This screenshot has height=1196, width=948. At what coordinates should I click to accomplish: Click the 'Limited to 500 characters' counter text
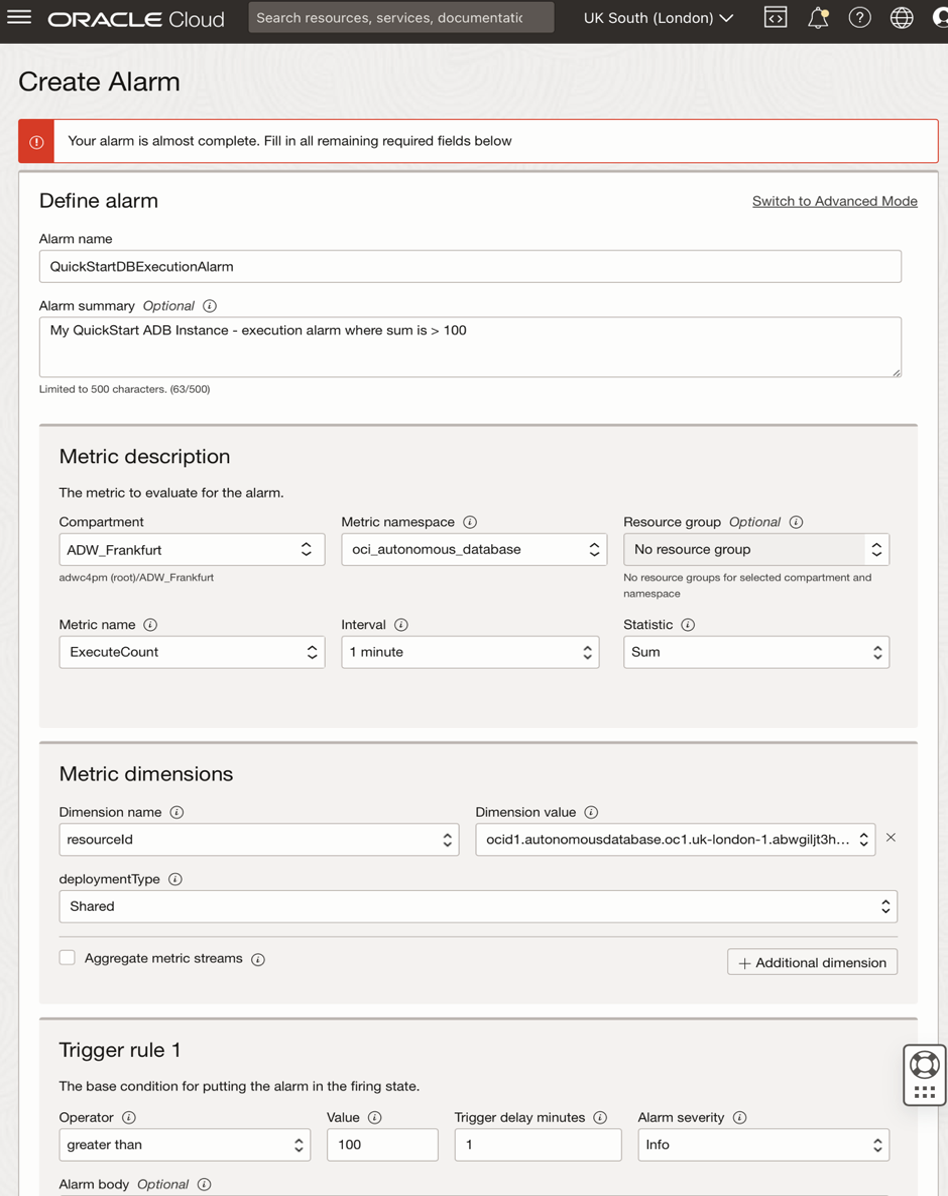pyautogui.click(x=125, y=389)
